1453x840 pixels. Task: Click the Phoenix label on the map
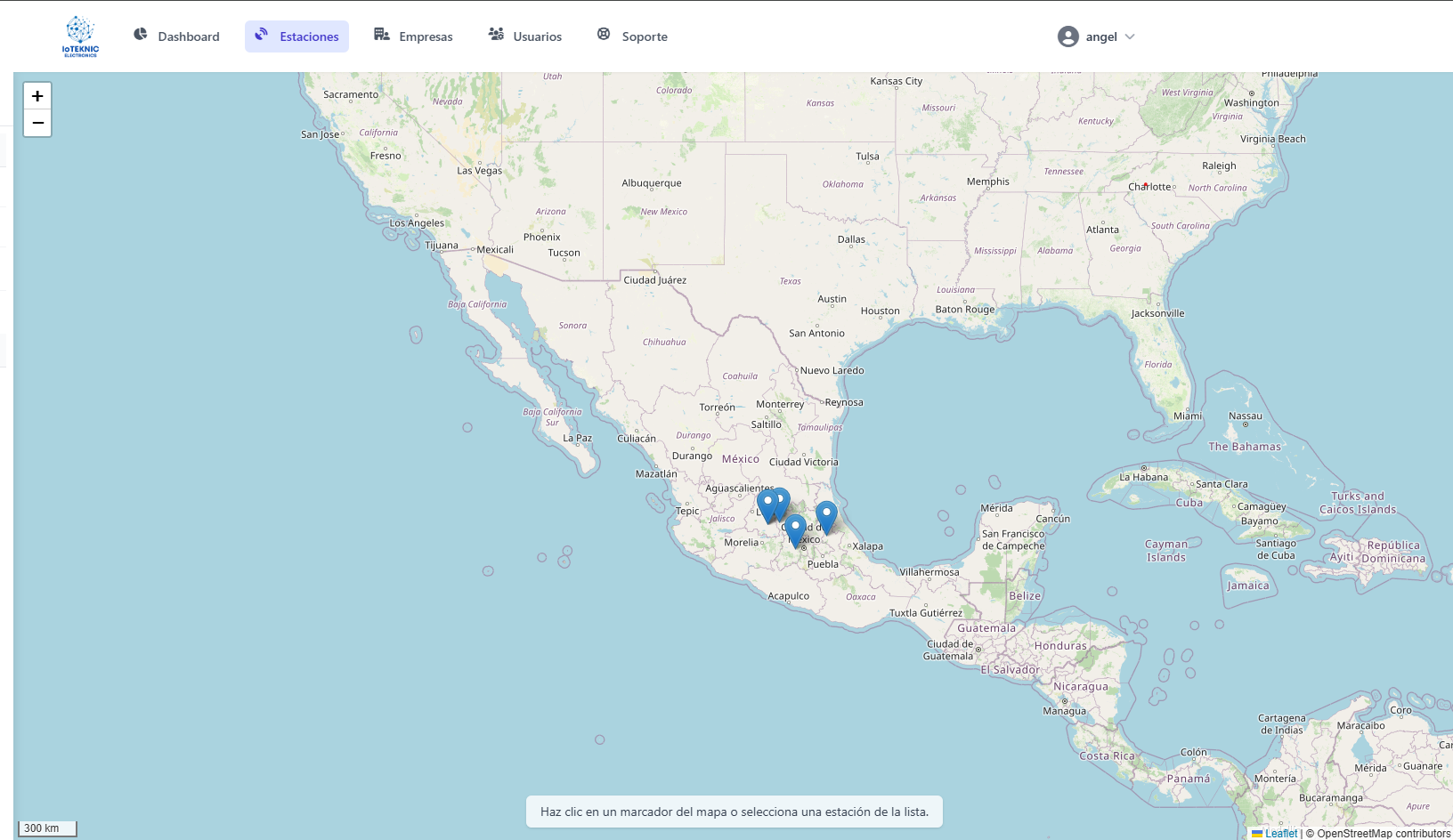pos(542,238)
